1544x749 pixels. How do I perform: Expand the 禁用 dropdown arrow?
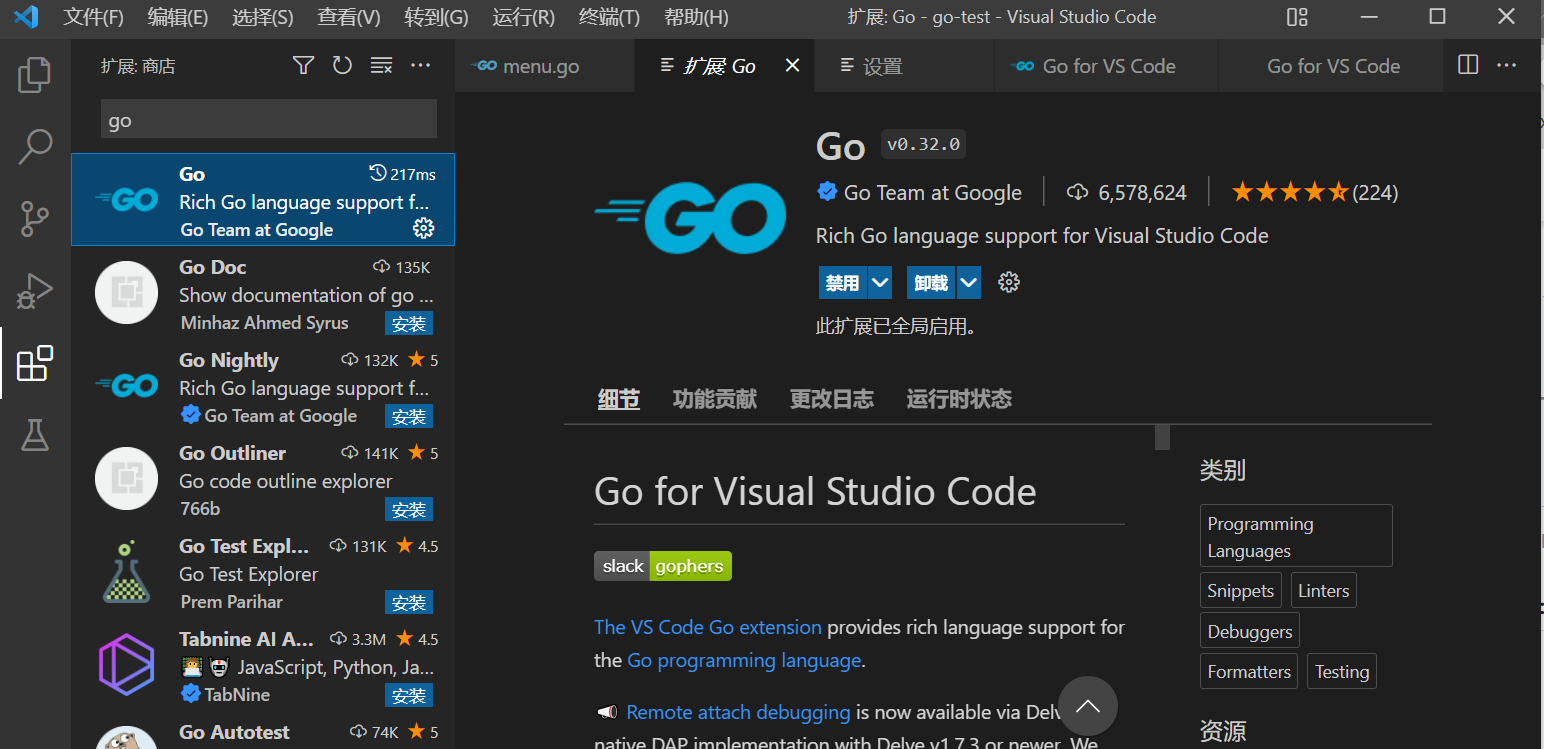pos(880,283)
